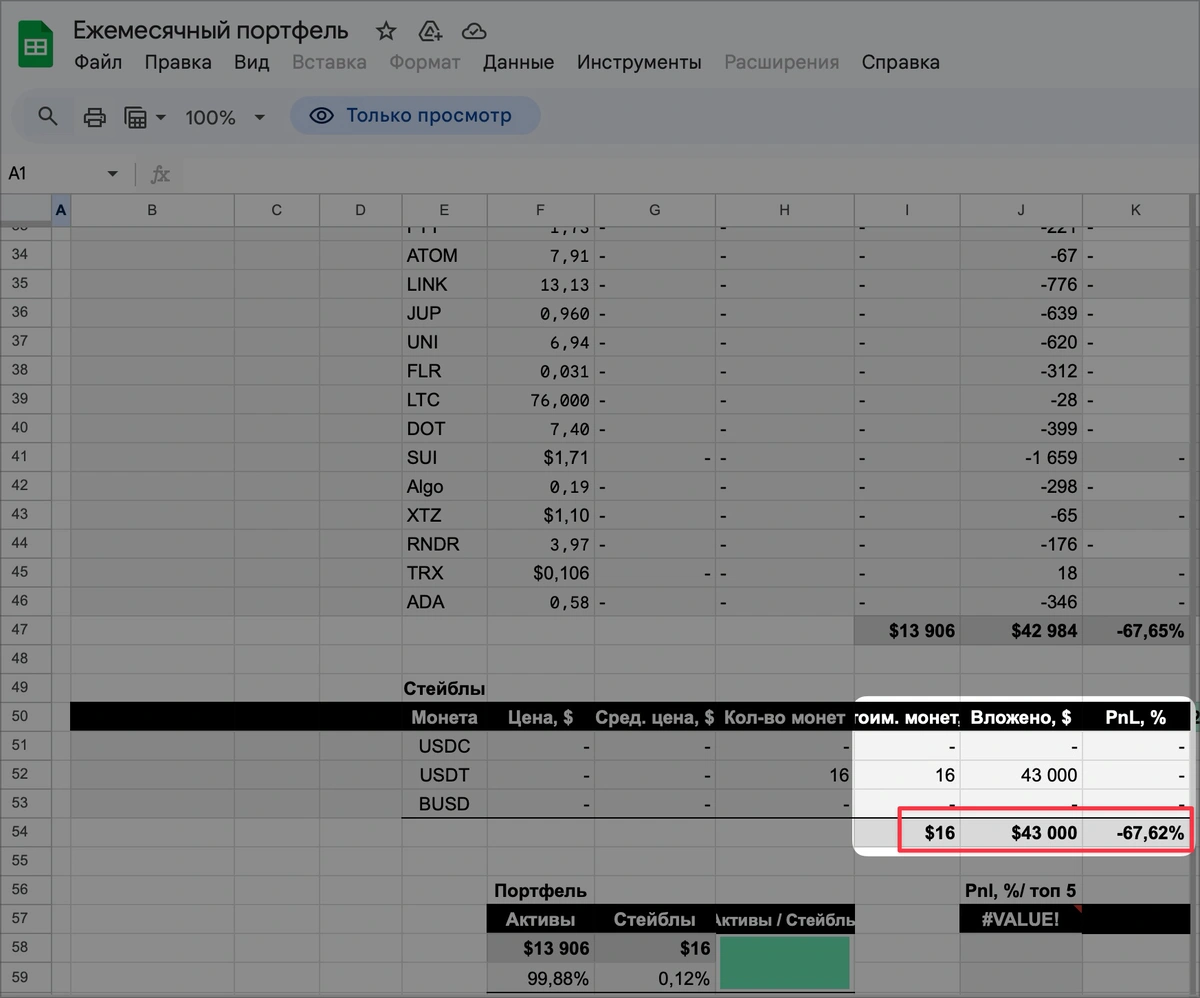The image size is (1200, 998).
Task: Select column header E
Action: pyautogui.click(x=444, y=210)
